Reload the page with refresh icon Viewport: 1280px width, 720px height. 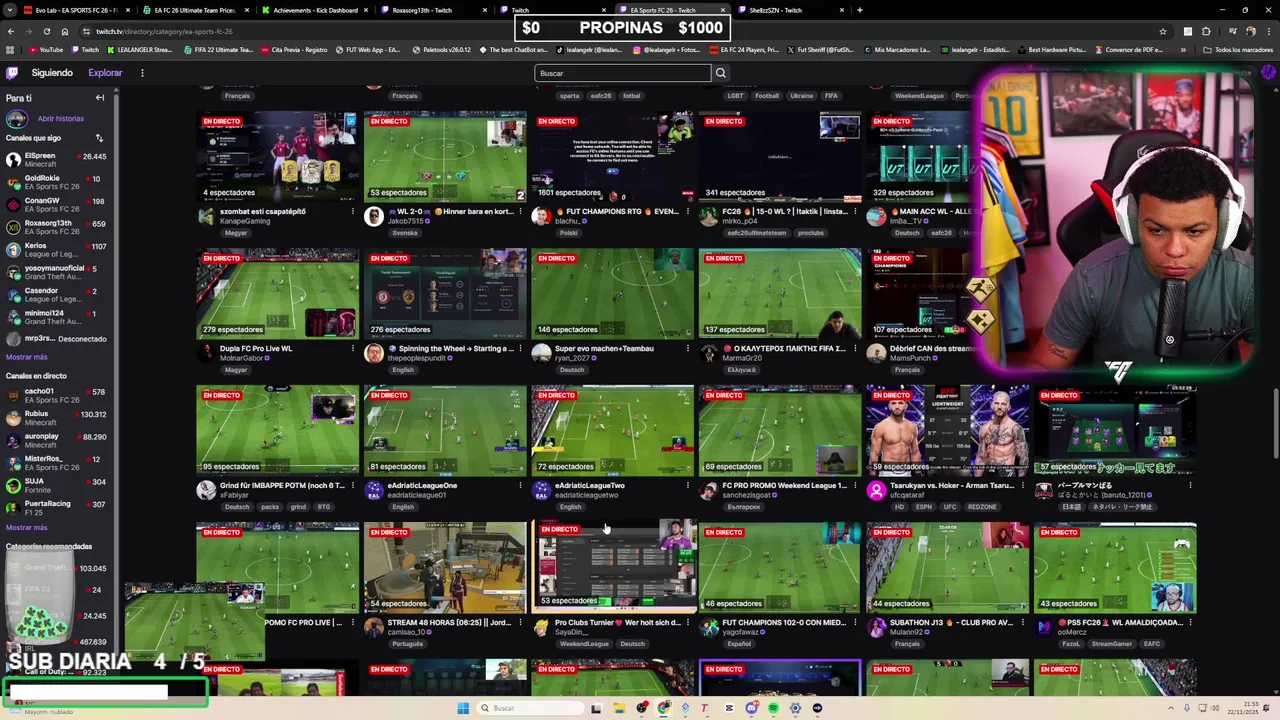[x=46, y=31]
